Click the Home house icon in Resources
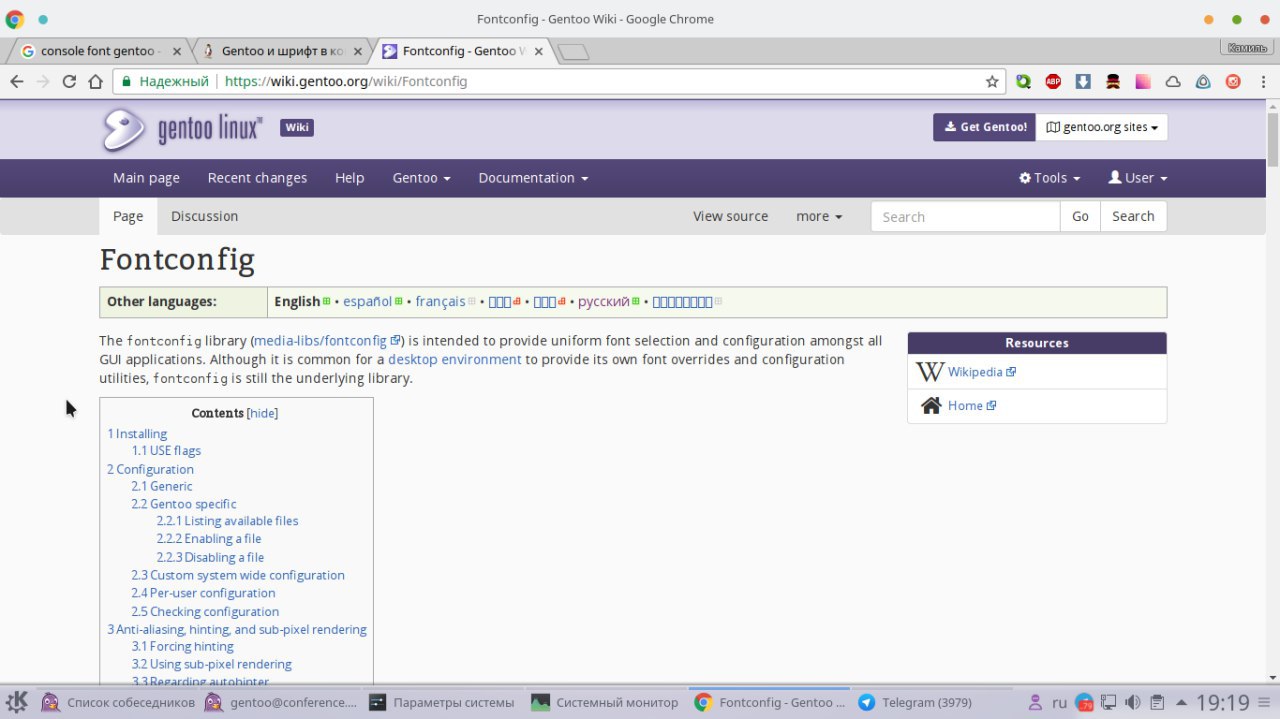 [x=931, y=405]
